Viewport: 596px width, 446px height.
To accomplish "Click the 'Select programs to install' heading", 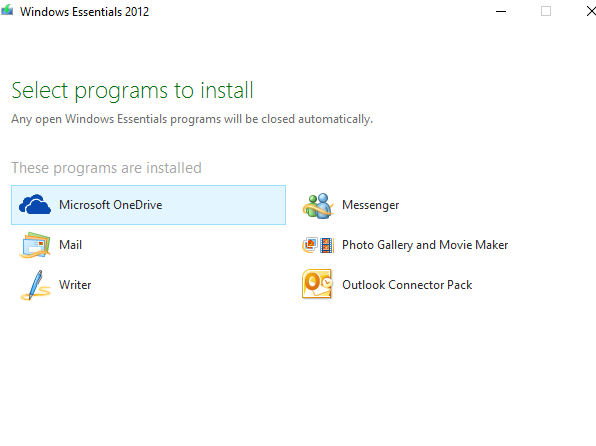I will [132, 90].
